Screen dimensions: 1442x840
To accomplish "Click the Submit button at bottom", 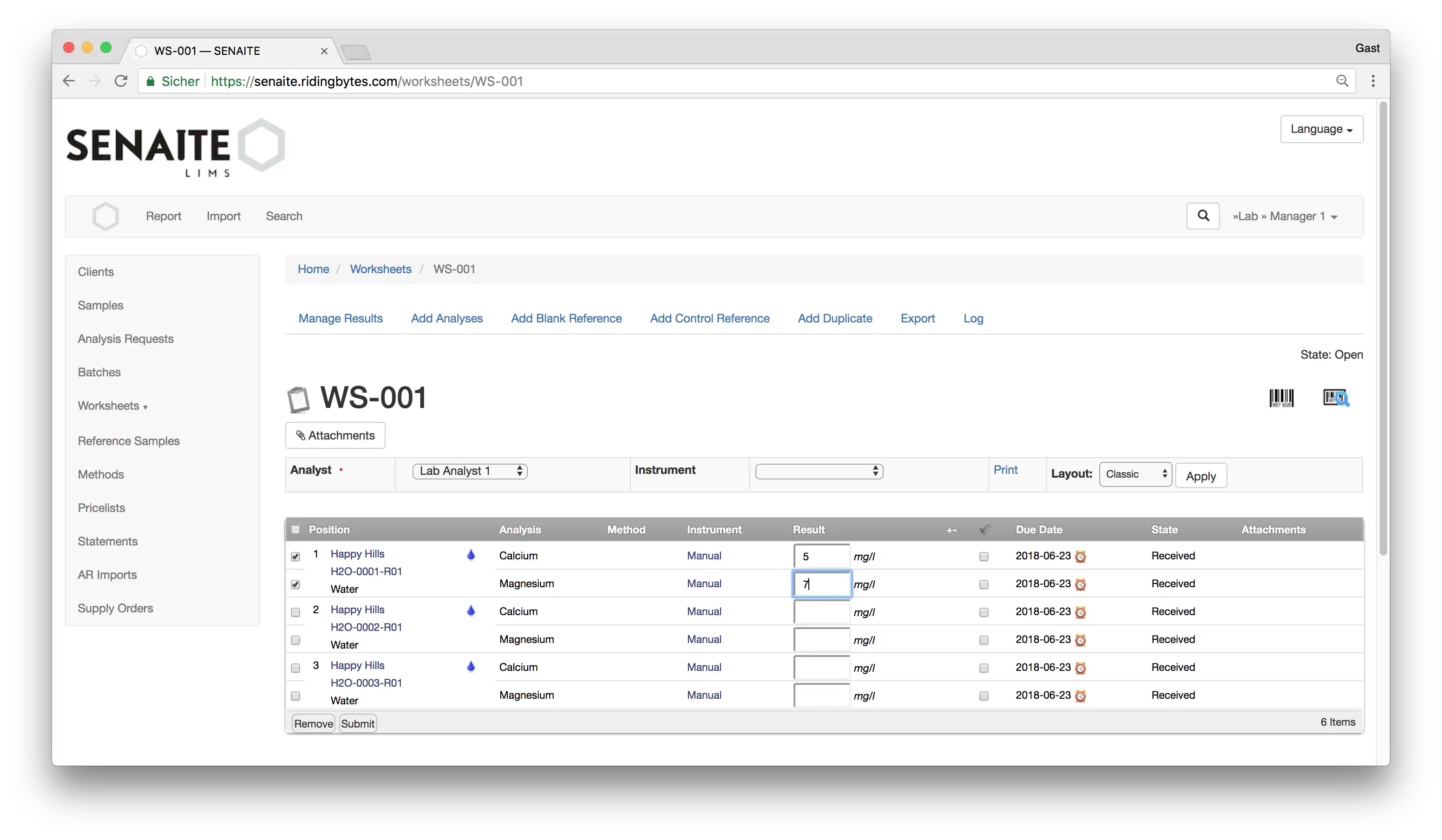I will click(358, 723).
